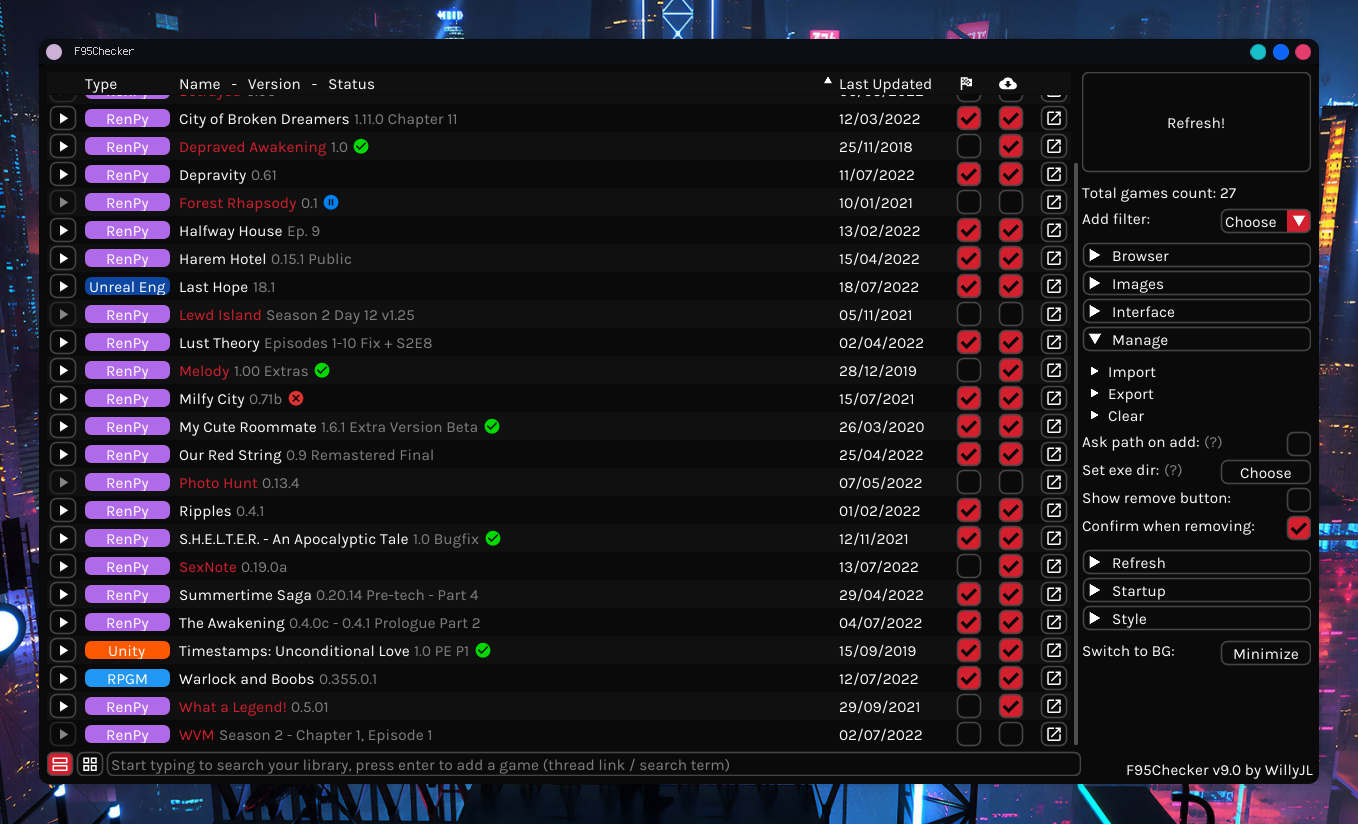Launch City of Broken Dreamers with play button
This screenshot has height=824, width=1358.
(63, 119)
